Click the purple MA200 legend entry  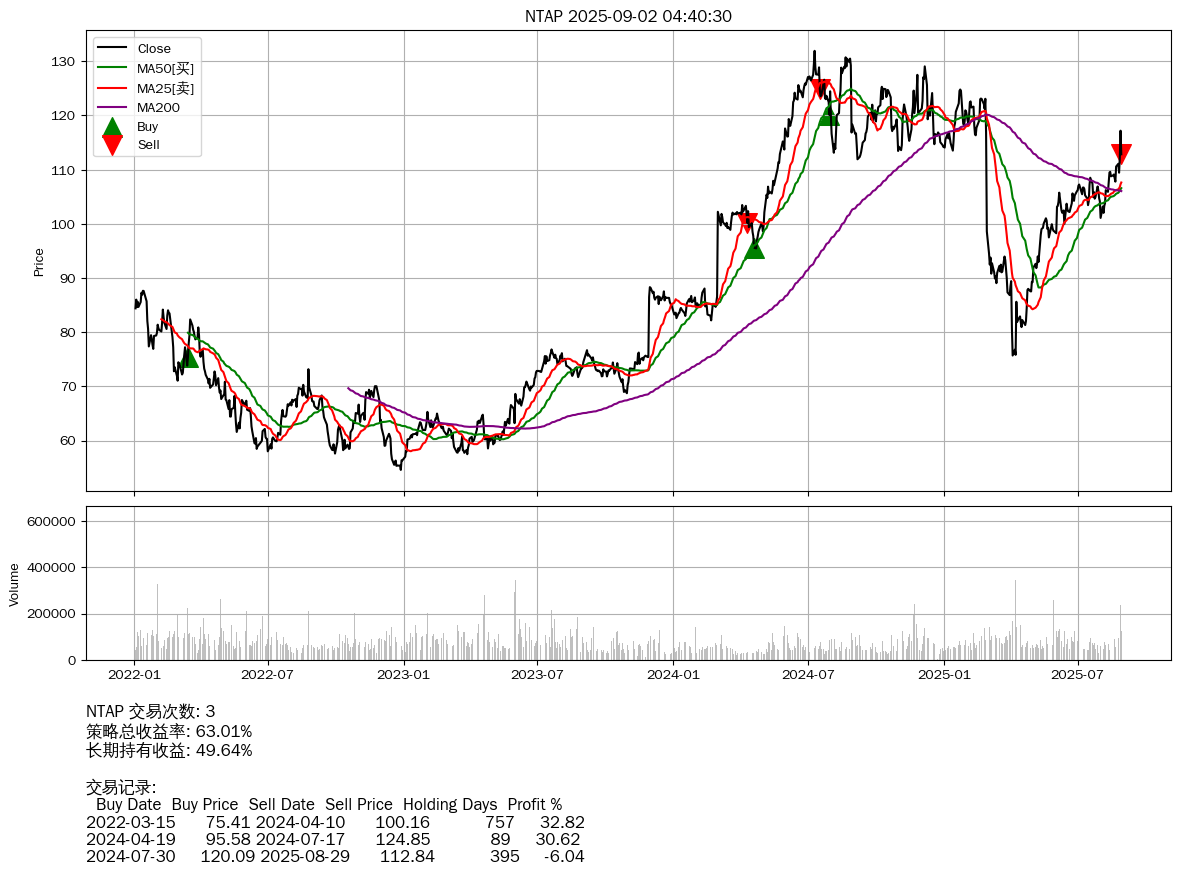coord(158,107)
